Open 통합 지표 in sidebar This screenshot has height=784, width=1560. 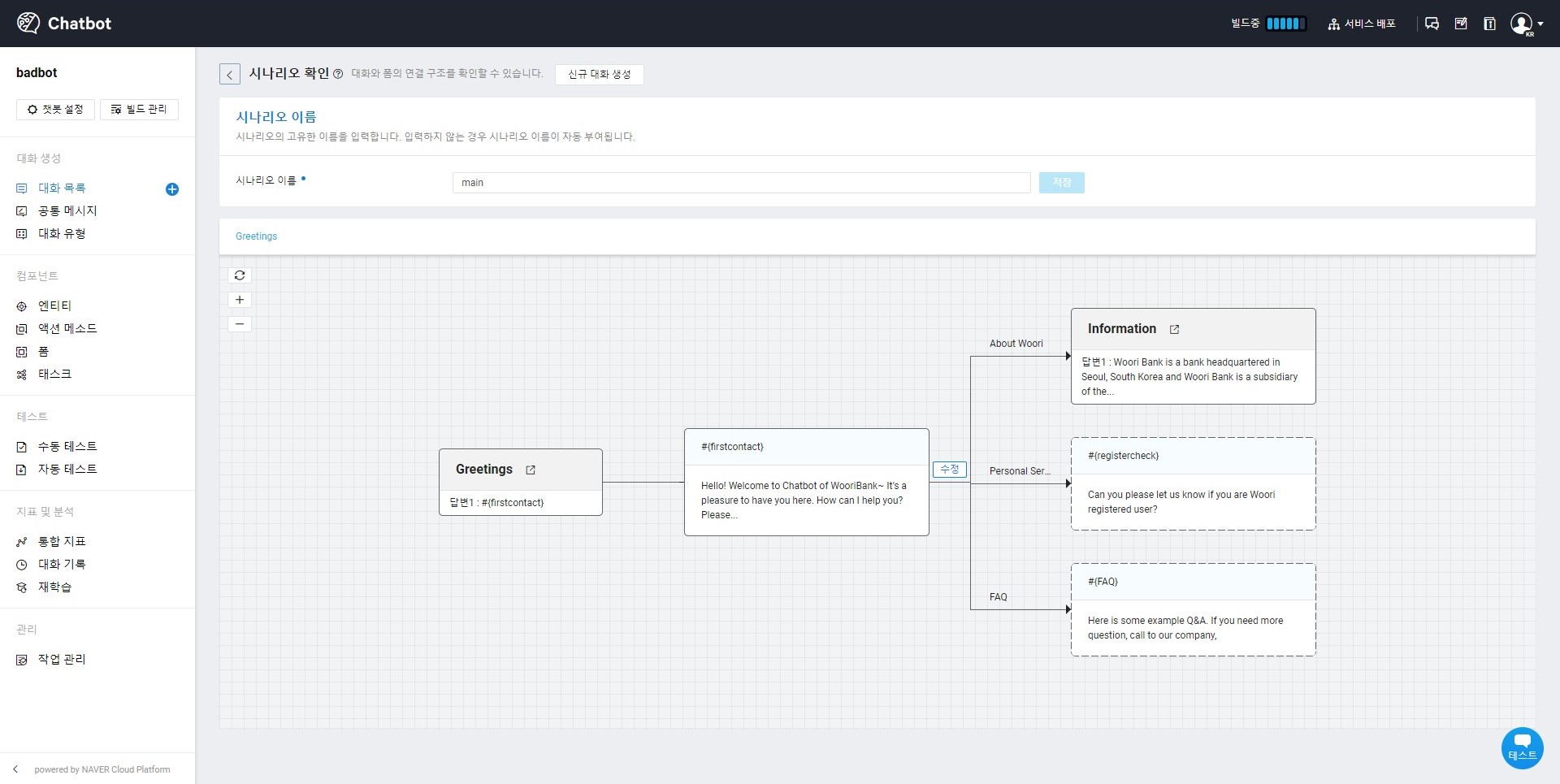[x=62, y=541]
